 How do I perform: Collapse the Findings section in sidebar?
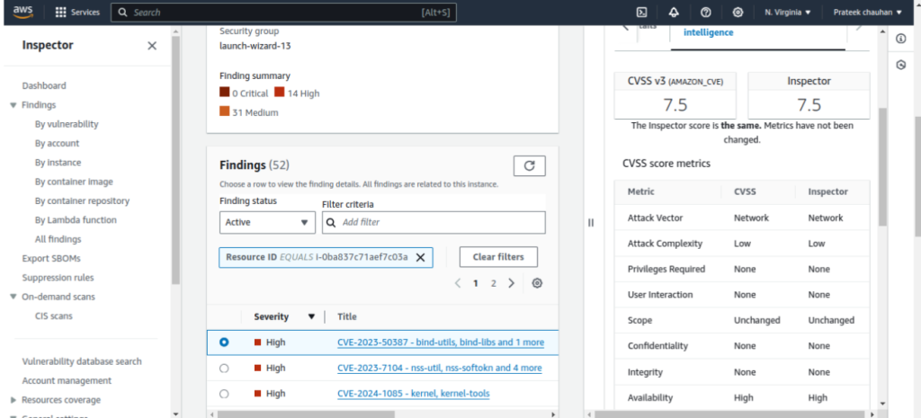click(x=14, y=105)
